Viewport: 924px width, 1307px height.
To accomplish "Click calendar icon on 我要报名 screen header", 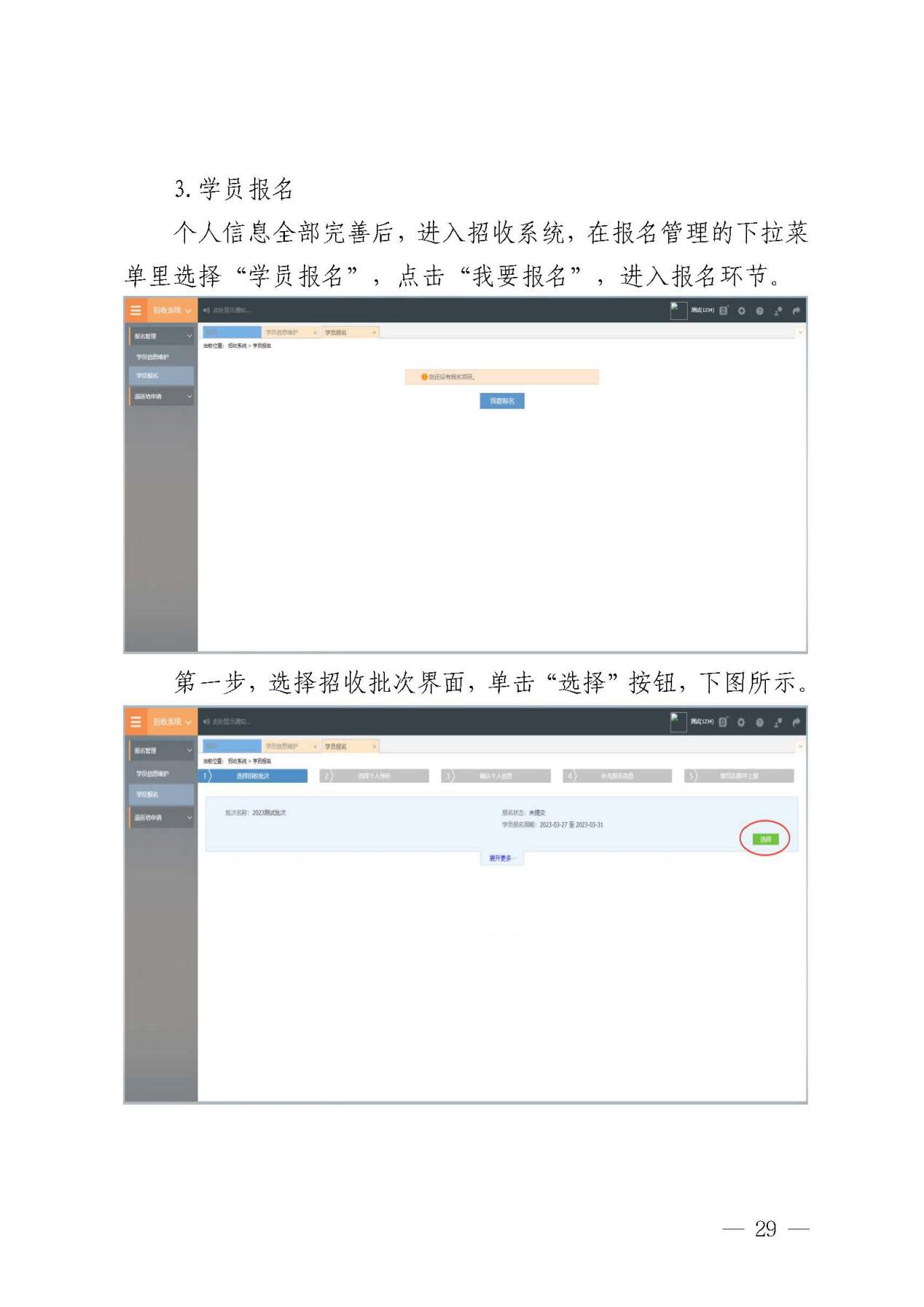I will (724, 311).
